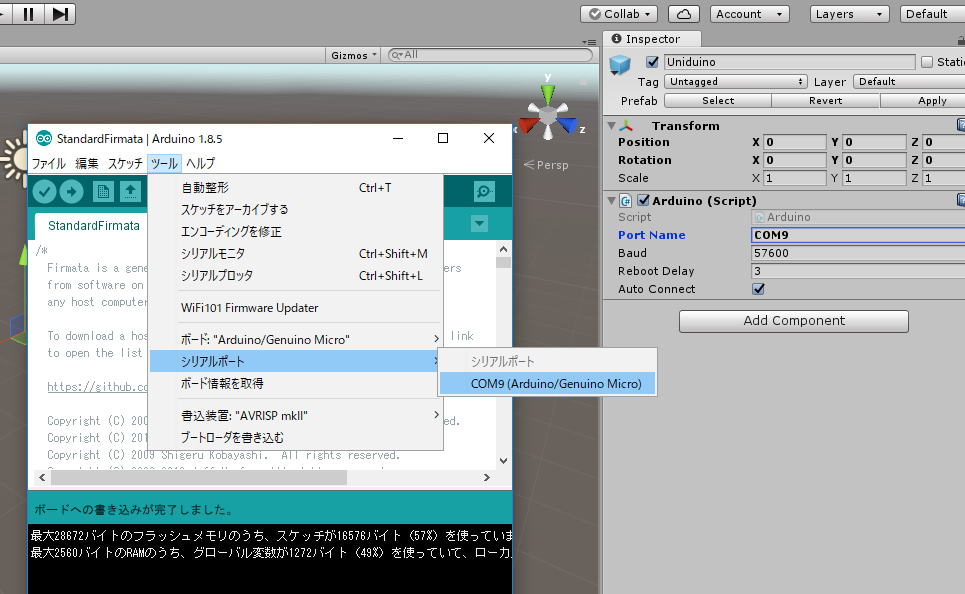Screen dimensions: 965x594
Task: Click the Arduino script C# icon
Action: point(626,201)
